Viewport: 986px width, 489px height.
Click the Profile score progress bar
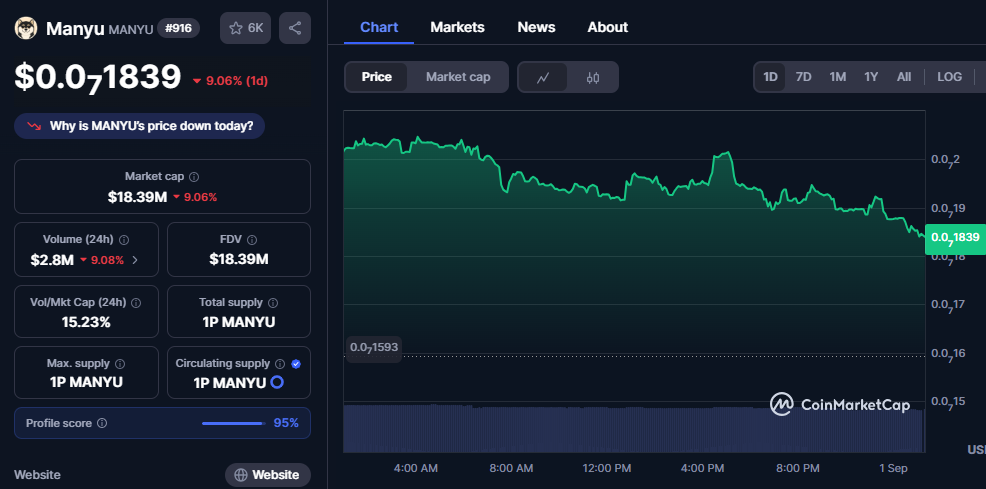coord(232,423)
